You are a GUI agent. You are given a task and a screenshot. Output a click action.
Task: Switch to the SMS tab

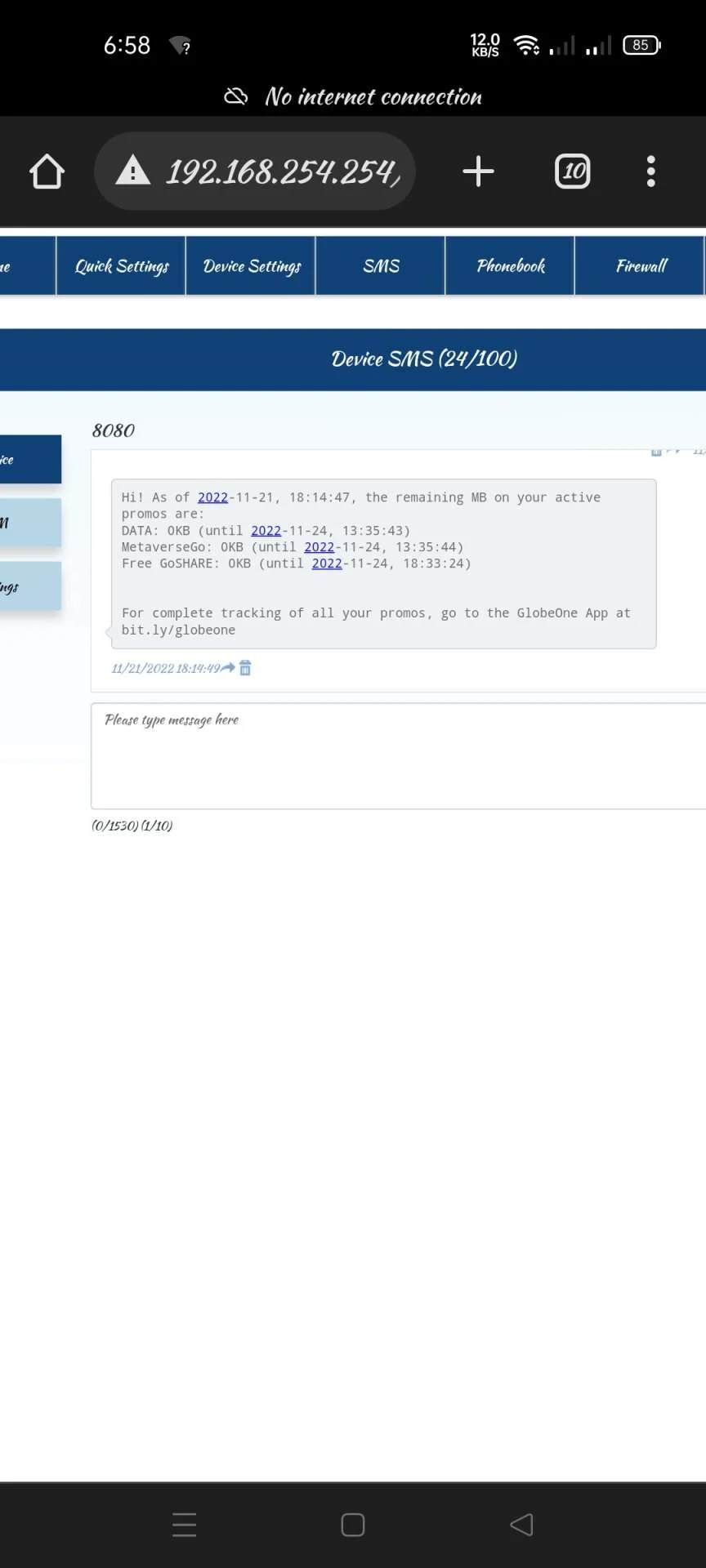(381, 265)
